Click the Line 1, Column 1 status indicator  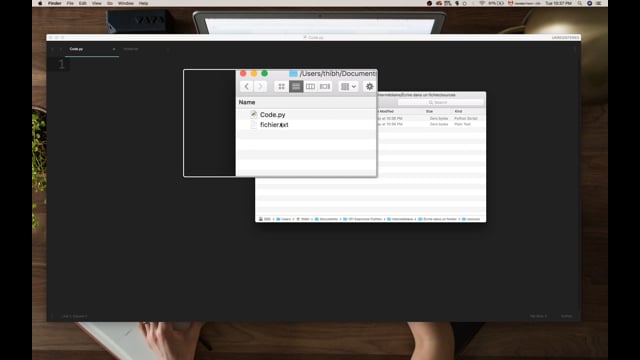74,316
